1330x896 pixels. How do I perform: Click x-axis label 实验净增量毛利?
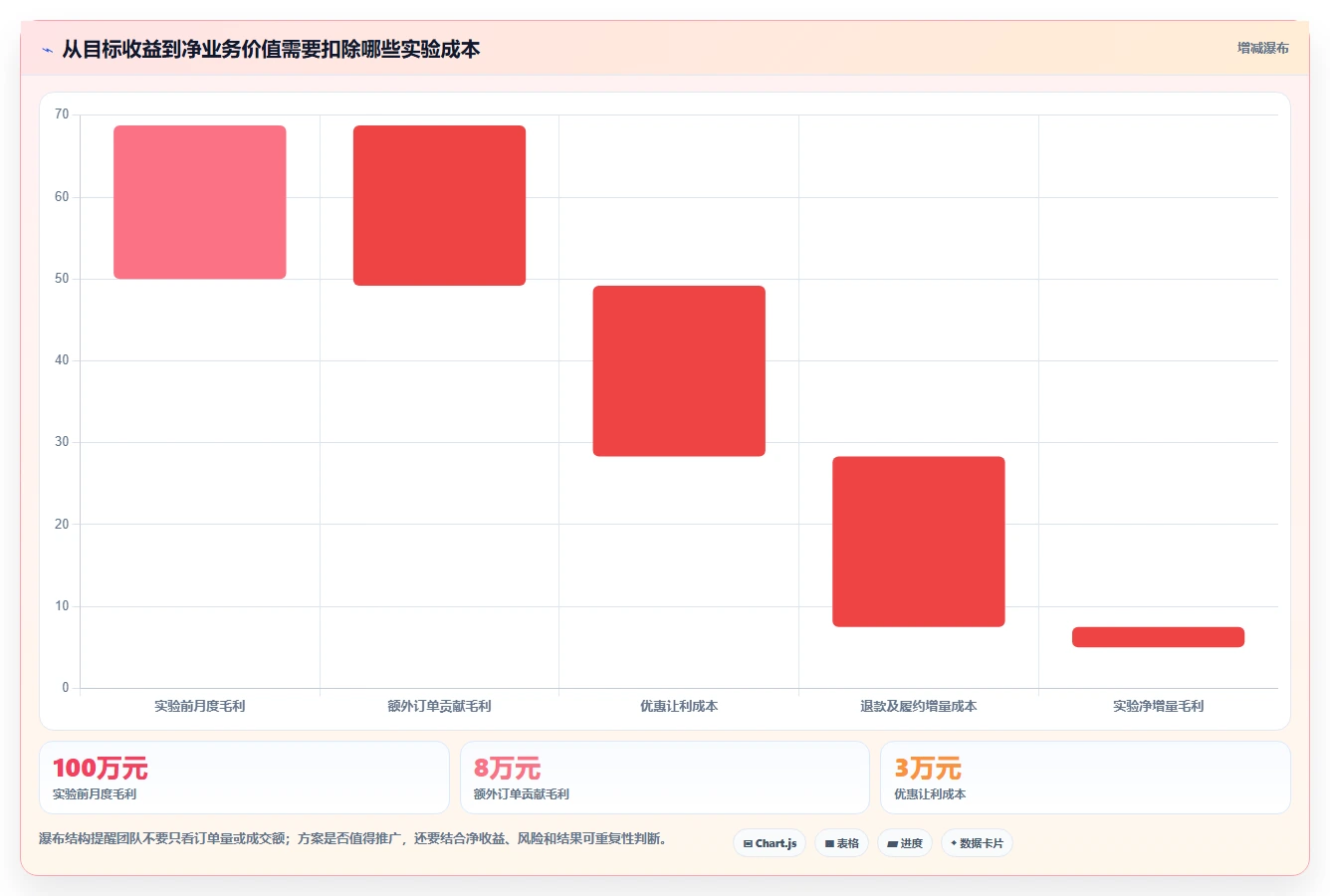point(1158,706)
